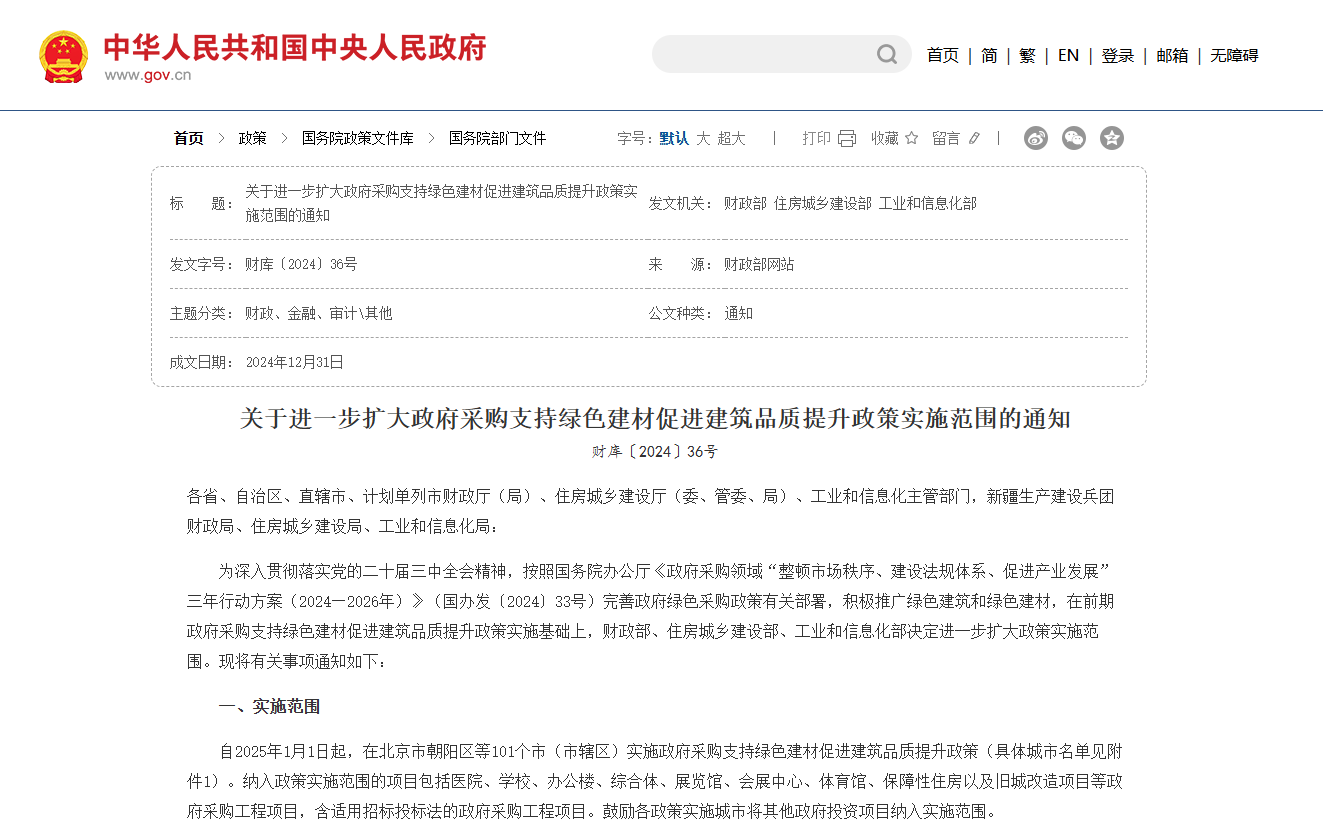
Task: Click the 收藏 star icon
Action: (911, 138)
